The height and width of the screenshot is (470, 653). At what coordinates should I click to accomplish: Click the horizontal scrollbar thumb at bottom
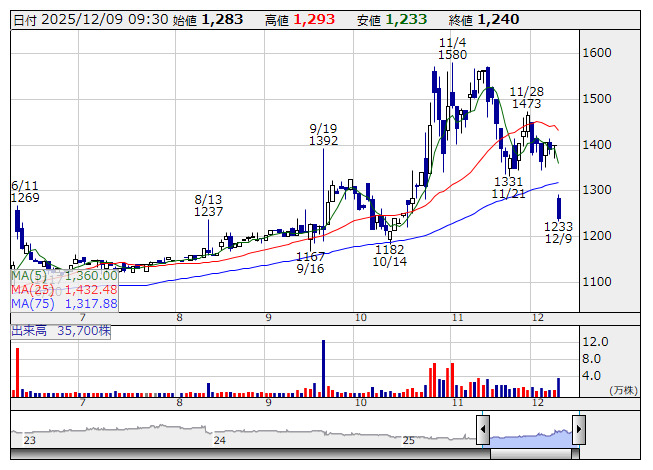531,454
